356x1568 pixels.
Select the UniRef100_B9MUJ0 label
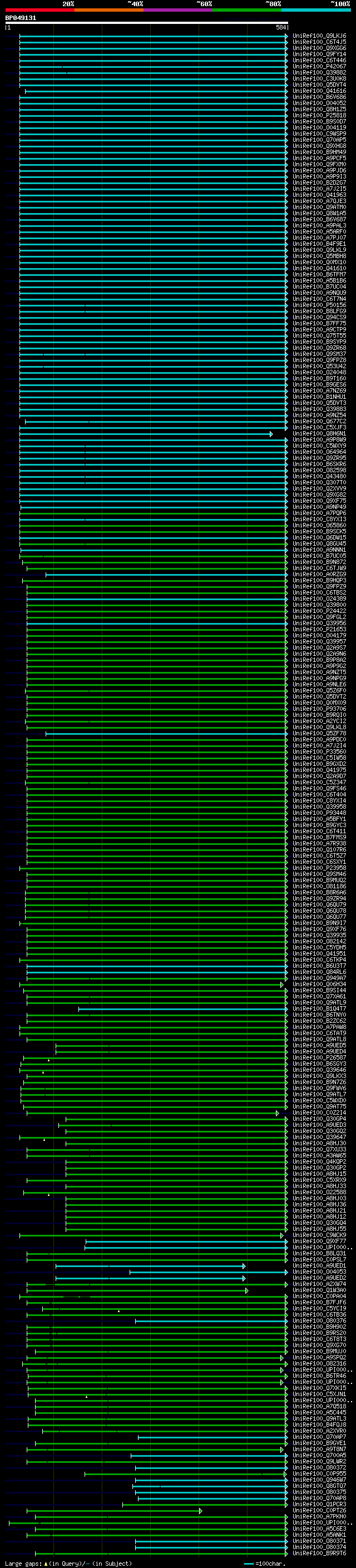[319, 1351]
